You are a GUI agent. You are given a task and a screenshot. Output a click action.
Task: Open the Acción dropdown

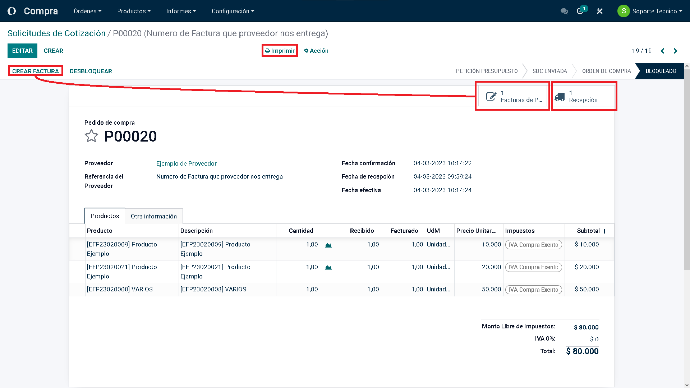[x=316, y=51]
